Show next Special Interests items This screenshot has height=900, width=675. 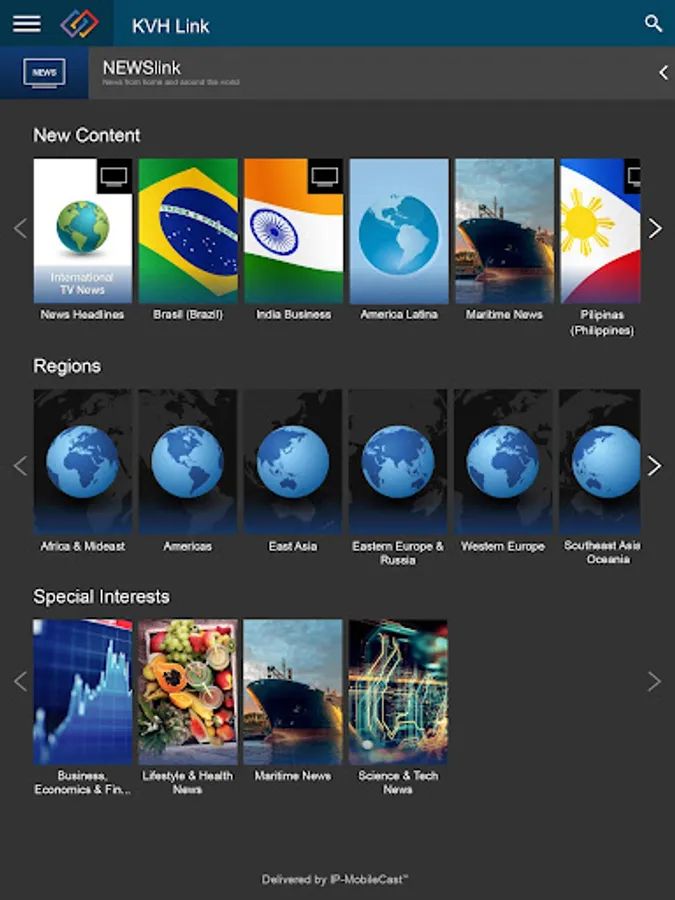pos(655,681)
